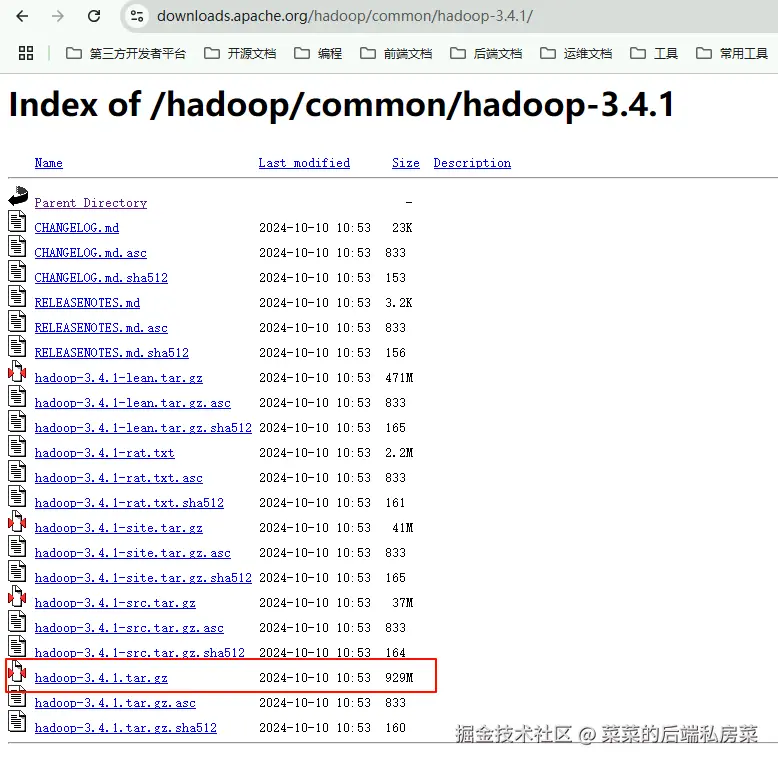This screenshot has width=778, height=765.
Task: Open site information icon in address bar
Action: point(137,16)
